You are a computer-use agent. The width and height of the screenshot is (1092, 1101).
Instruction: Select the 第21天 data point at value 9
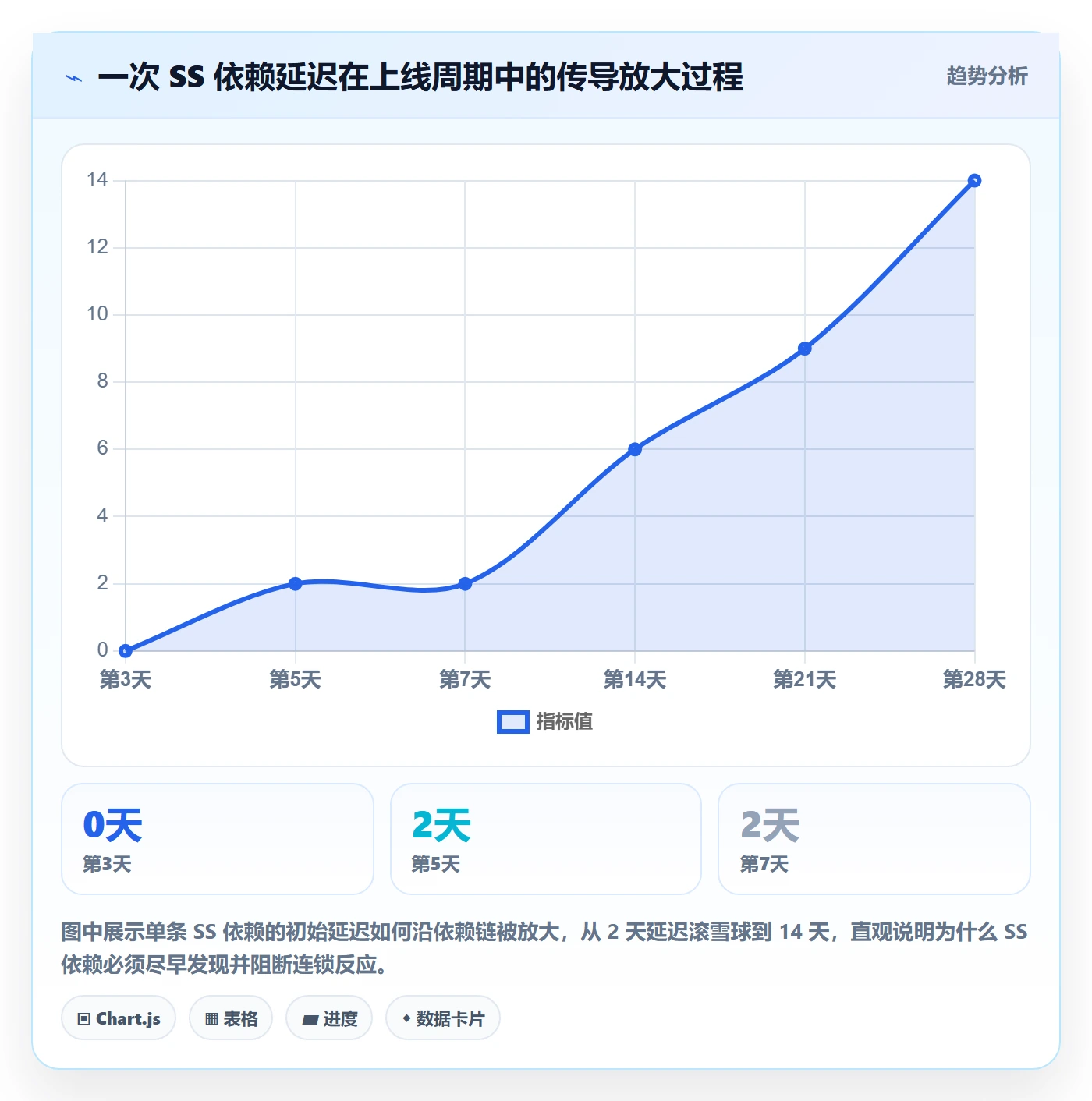804,349
